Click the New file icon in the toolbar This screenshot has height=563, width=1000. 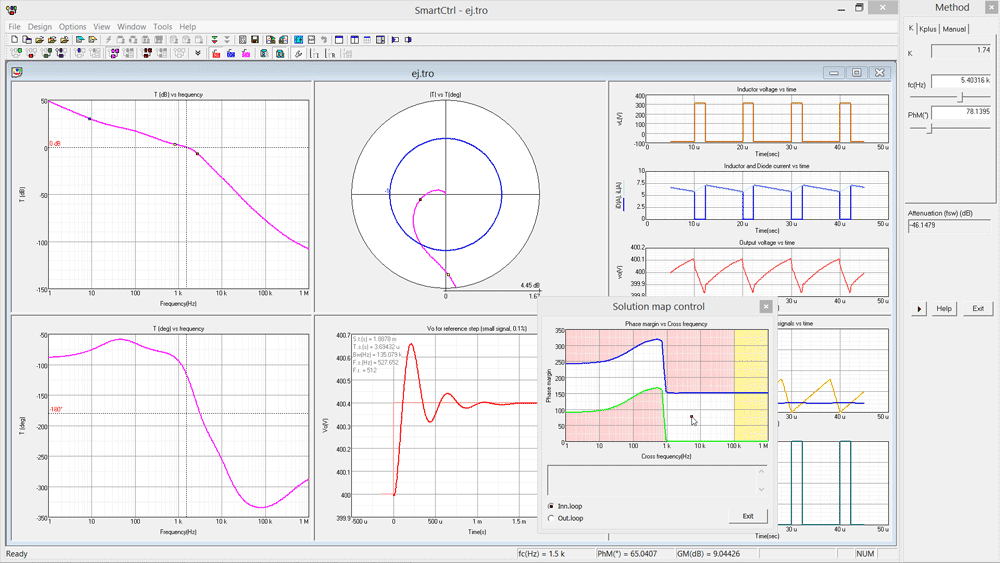(15, 39)
